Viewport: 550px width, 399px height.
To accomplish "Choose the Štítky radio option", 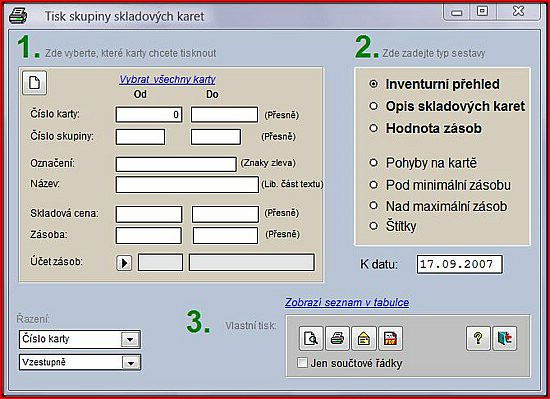I will pos(374,226).
